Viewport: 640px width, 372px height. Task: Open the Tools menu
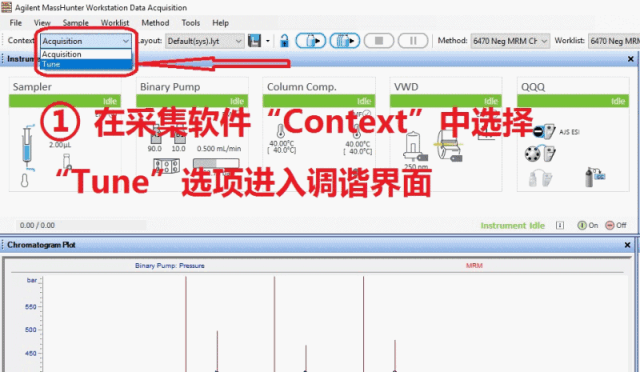point(191,23)
